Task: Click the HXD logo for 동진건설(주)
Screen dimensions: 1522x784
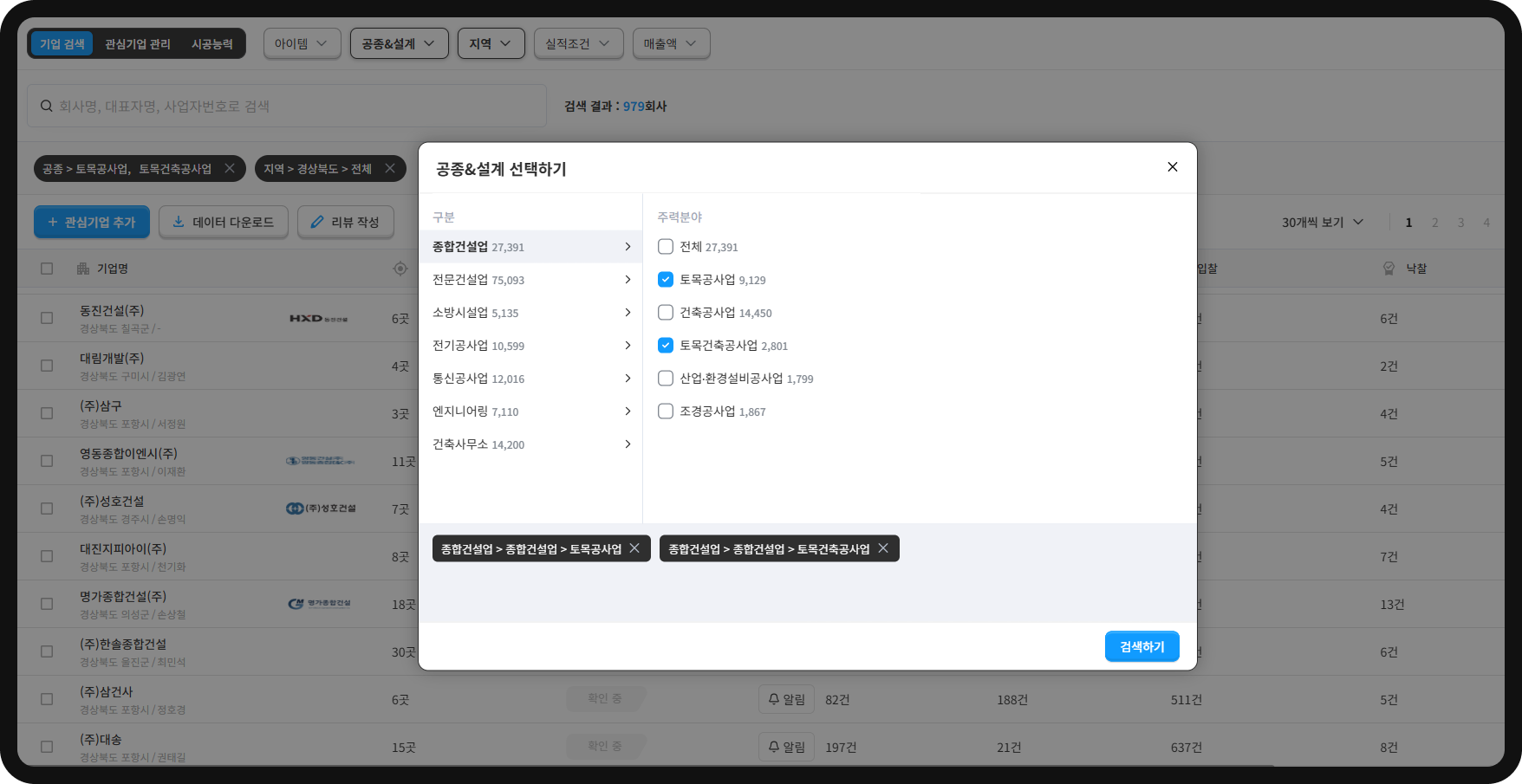Action: (319, 319)
